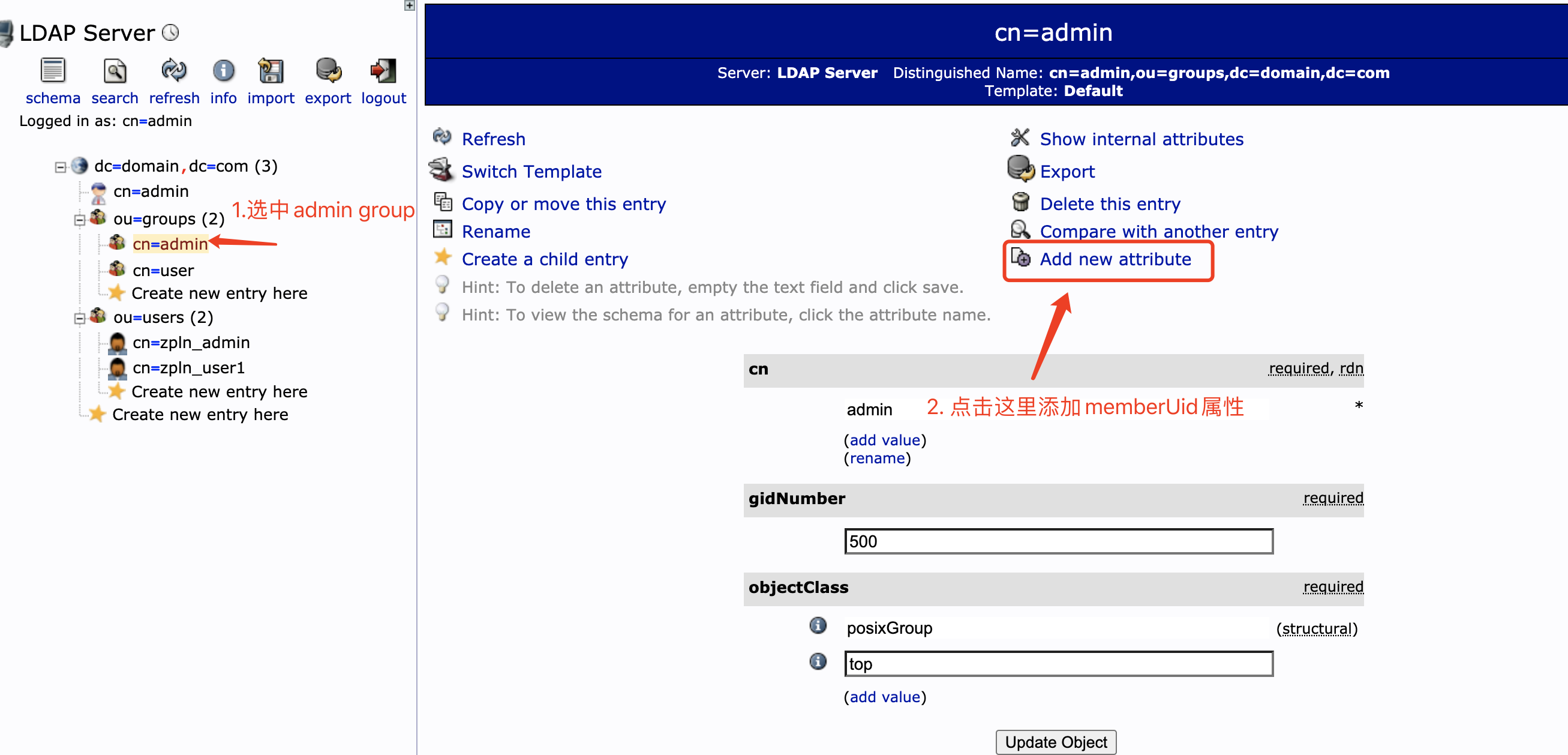Open the cn=zpln_admin entry

191,343
